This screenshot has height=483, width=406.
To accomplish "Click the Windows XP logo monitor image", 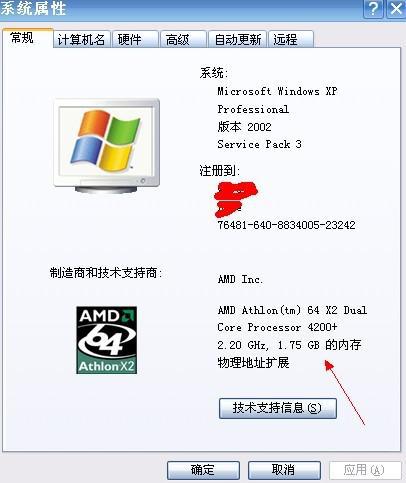I will coord(107,146).
